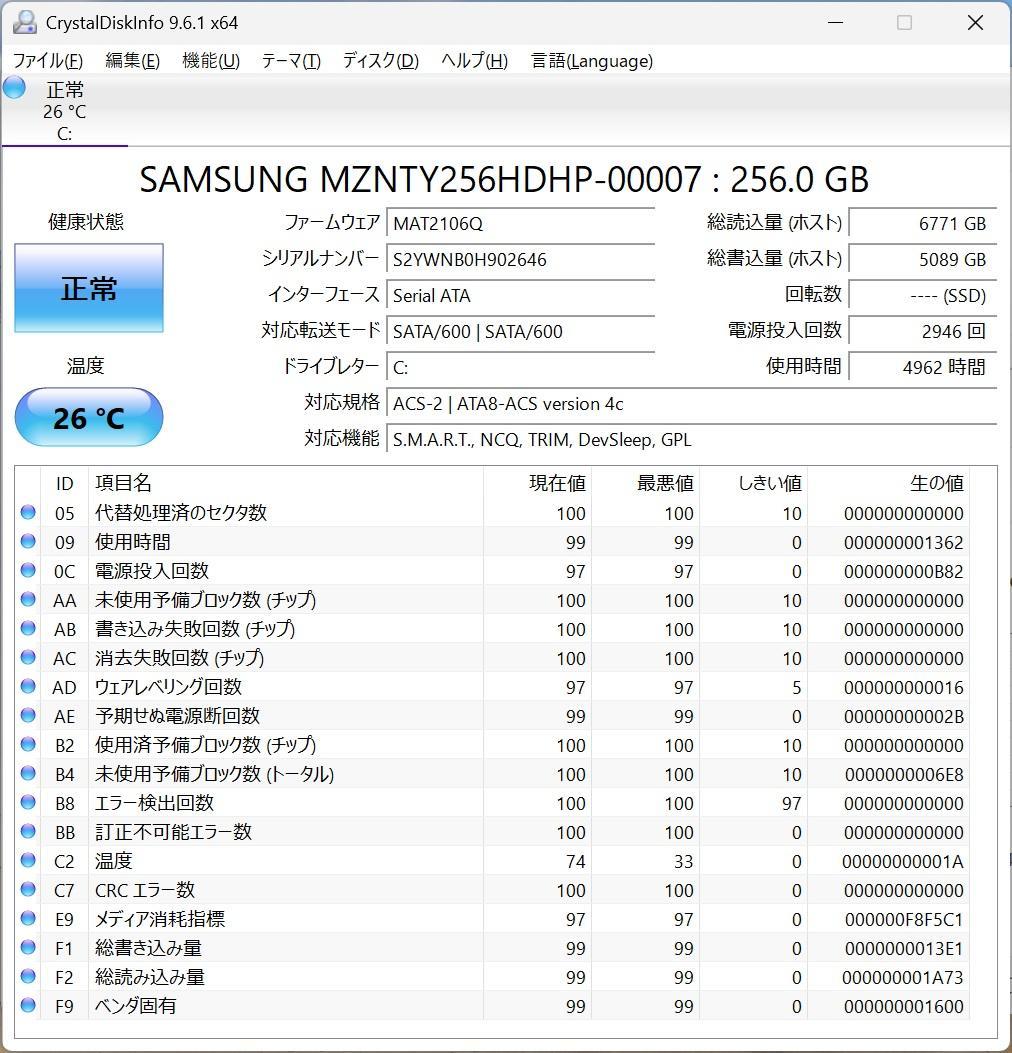
Task: Open the ファイル(F) menu
Action: click(x=48, y=61)
